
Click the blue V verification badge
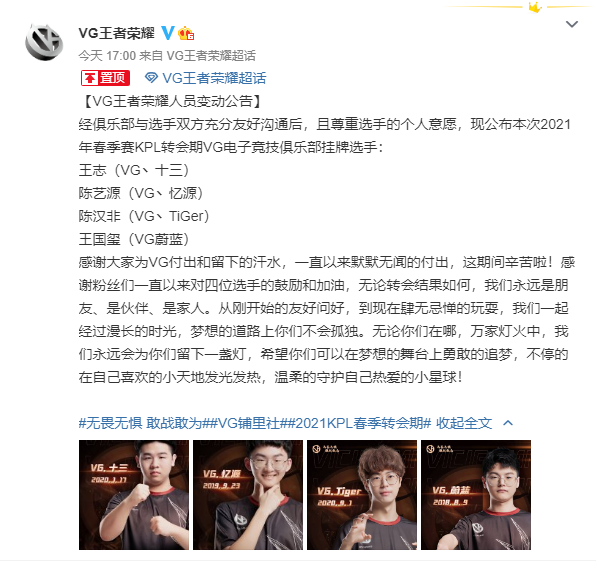point(168,33)
